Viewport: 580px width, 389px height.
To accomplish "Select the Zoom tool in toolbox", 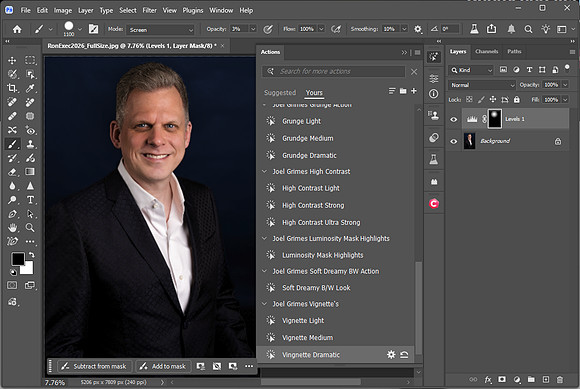I will tap(30, 227).
